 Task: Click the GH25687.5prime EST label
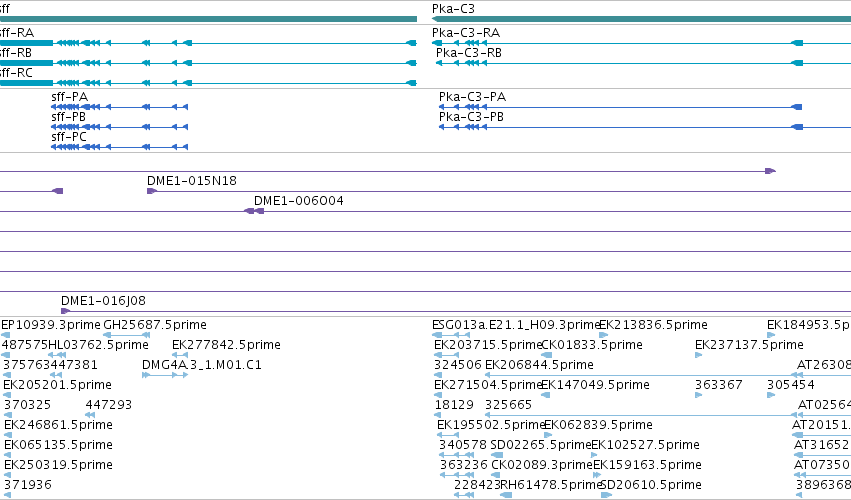click(155, 325)
